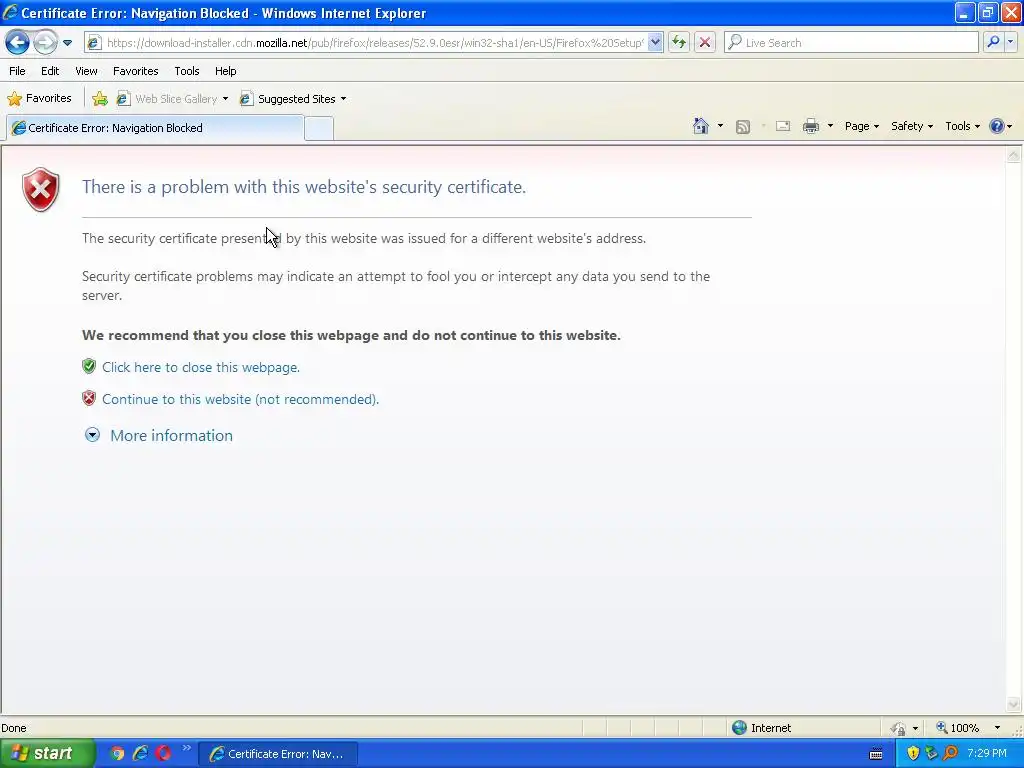The width and height of the screenshot is (1024, 768).
Task: Click the on-screen keyboard tray icon
Action: tap(876, 754)
